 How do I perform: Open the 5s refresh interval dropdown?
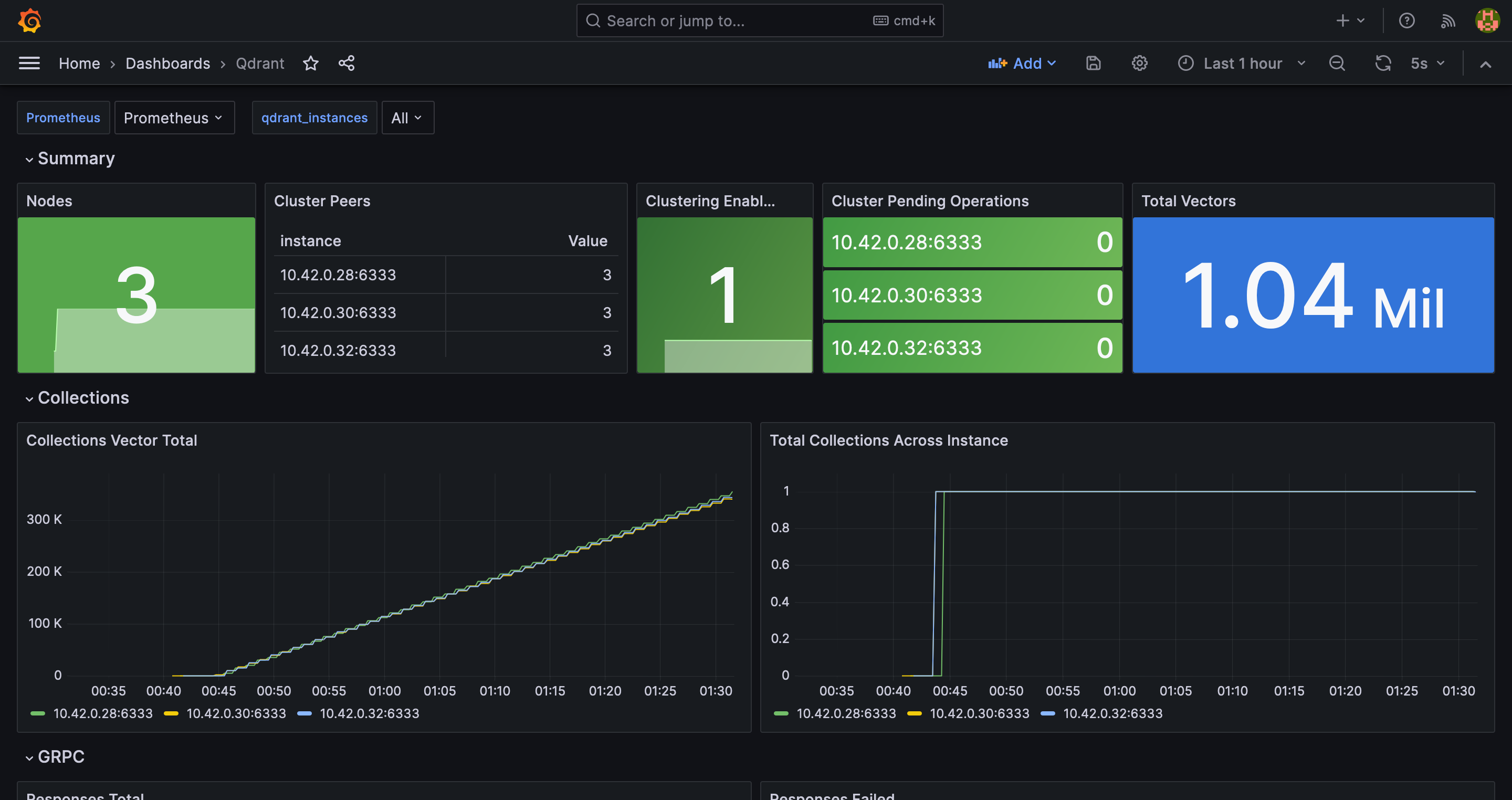[1427, 63]
